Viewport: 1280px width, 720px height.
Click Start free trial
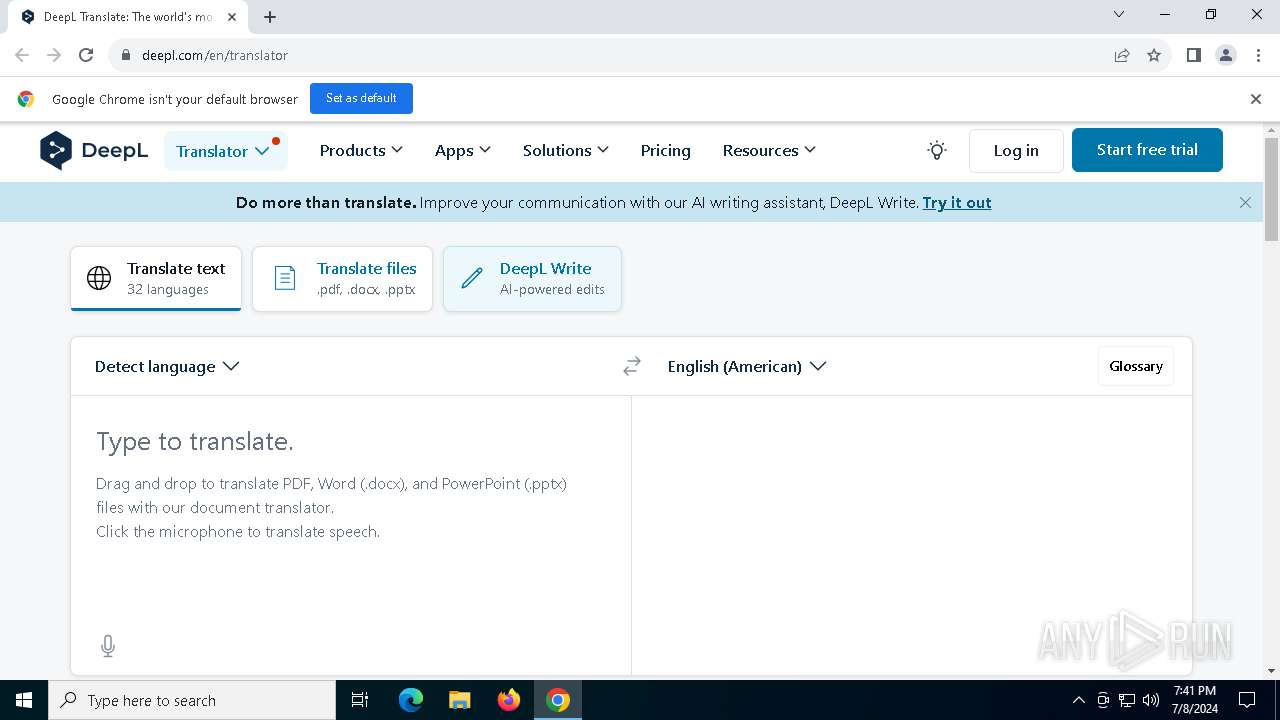pyautogui.click(x=1147, y=150)
